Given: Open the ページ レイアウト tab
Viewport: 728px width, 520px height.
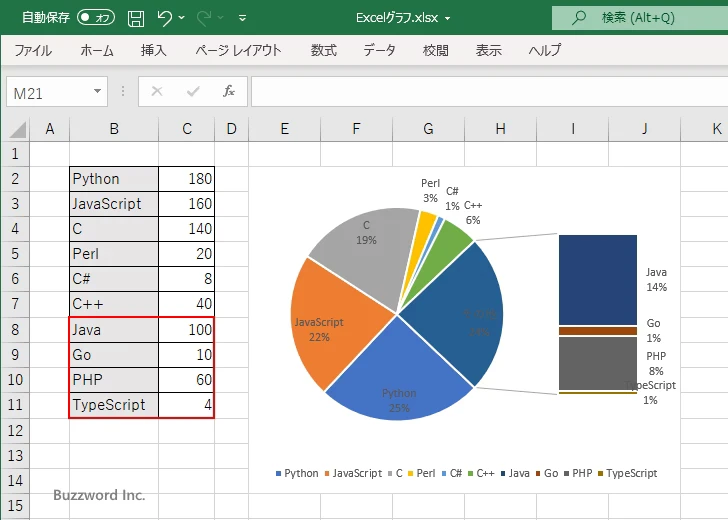Looking at the screenshot, I should pyautogui.click(x=238, y=50).
